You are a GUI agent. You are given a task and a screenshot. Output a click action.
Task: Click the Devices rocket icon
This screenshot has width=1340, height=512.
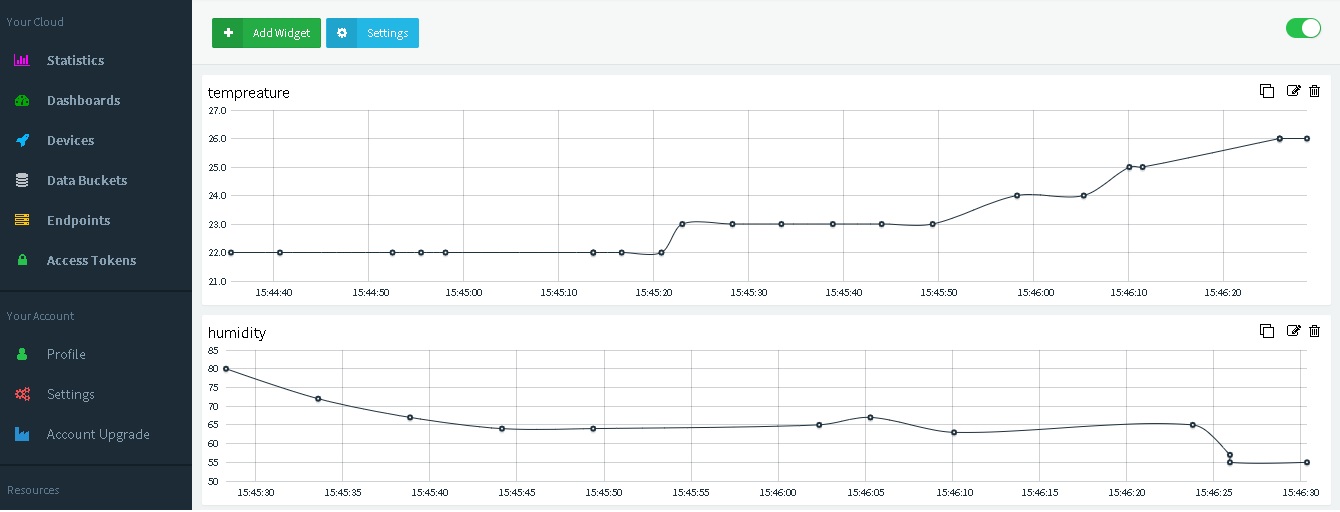click(22, 140)
